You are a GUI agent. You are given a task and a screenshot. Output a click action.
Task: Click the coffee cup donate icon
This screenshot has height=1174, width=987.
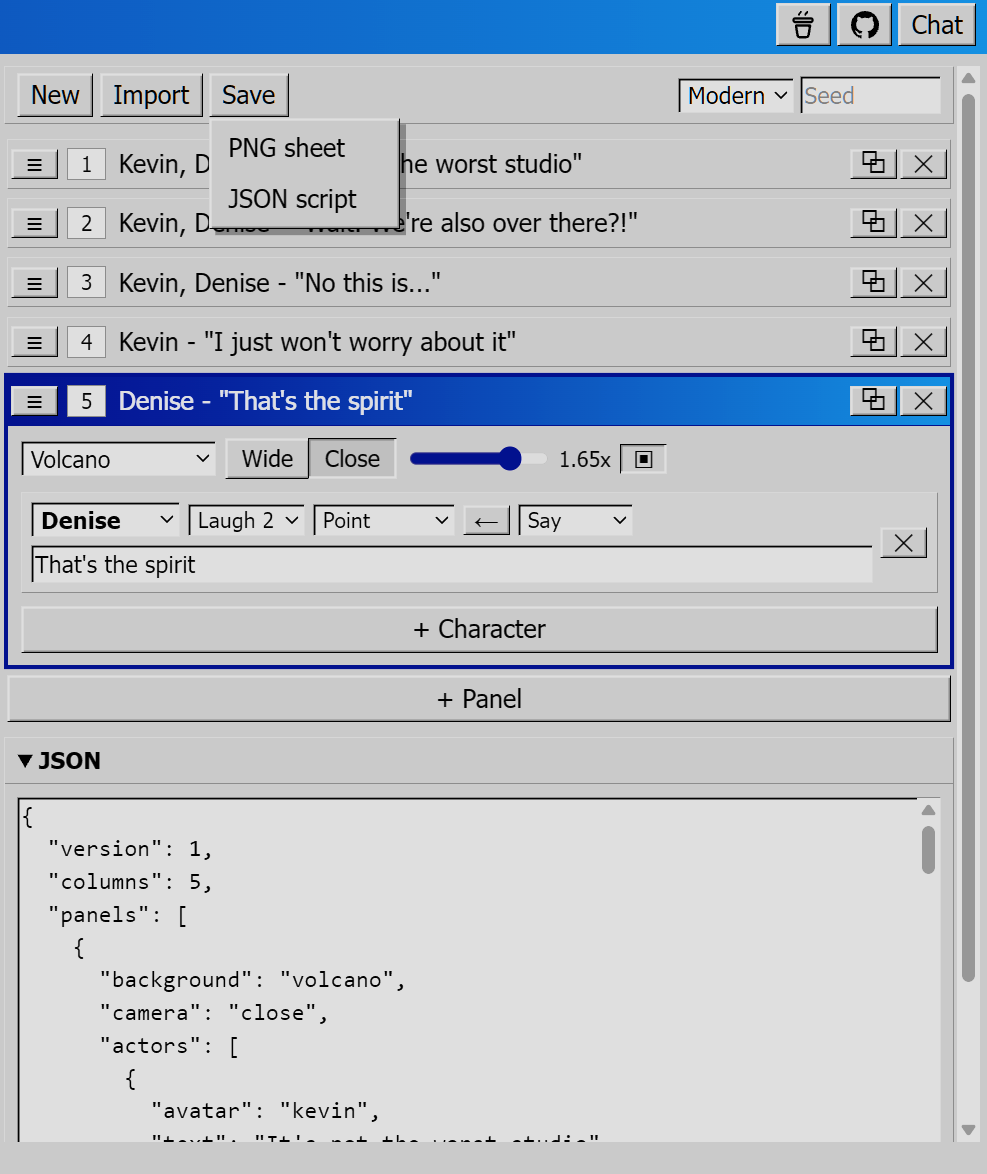click(x=803, y=25)
